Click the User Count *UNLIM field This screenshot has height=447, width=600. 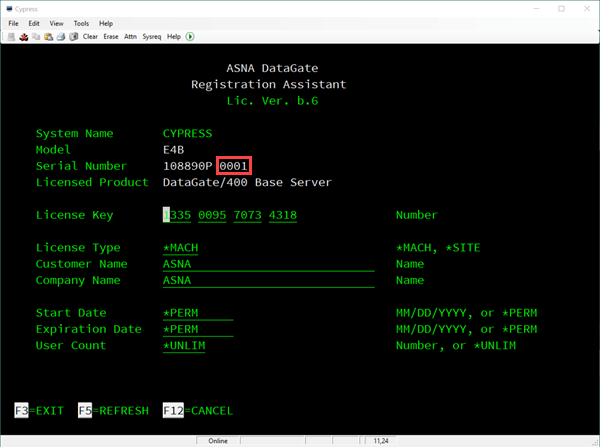[x=196, y=346]
